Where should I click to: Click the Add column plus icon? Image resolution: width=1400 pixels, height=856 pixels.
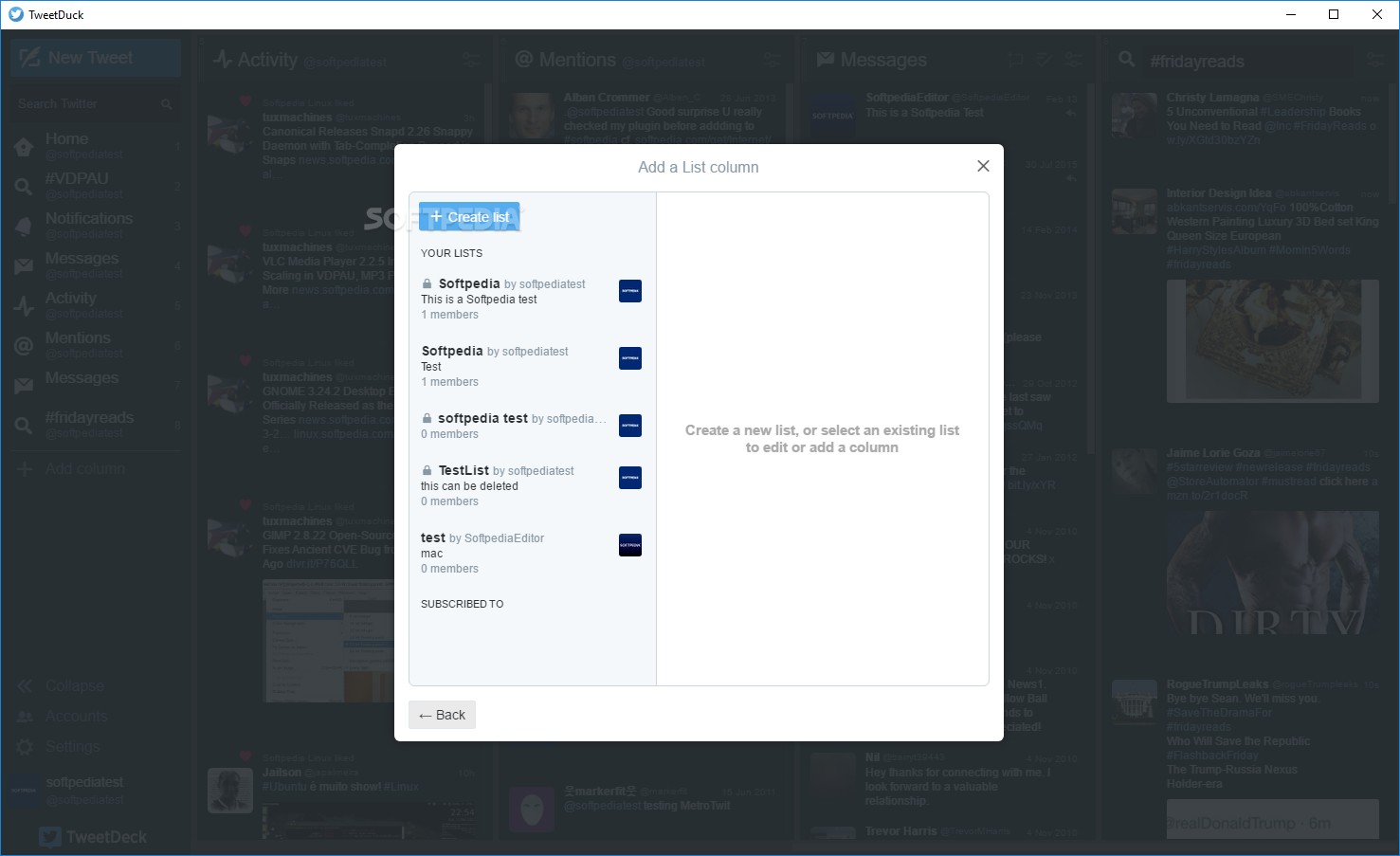[25, 468]
